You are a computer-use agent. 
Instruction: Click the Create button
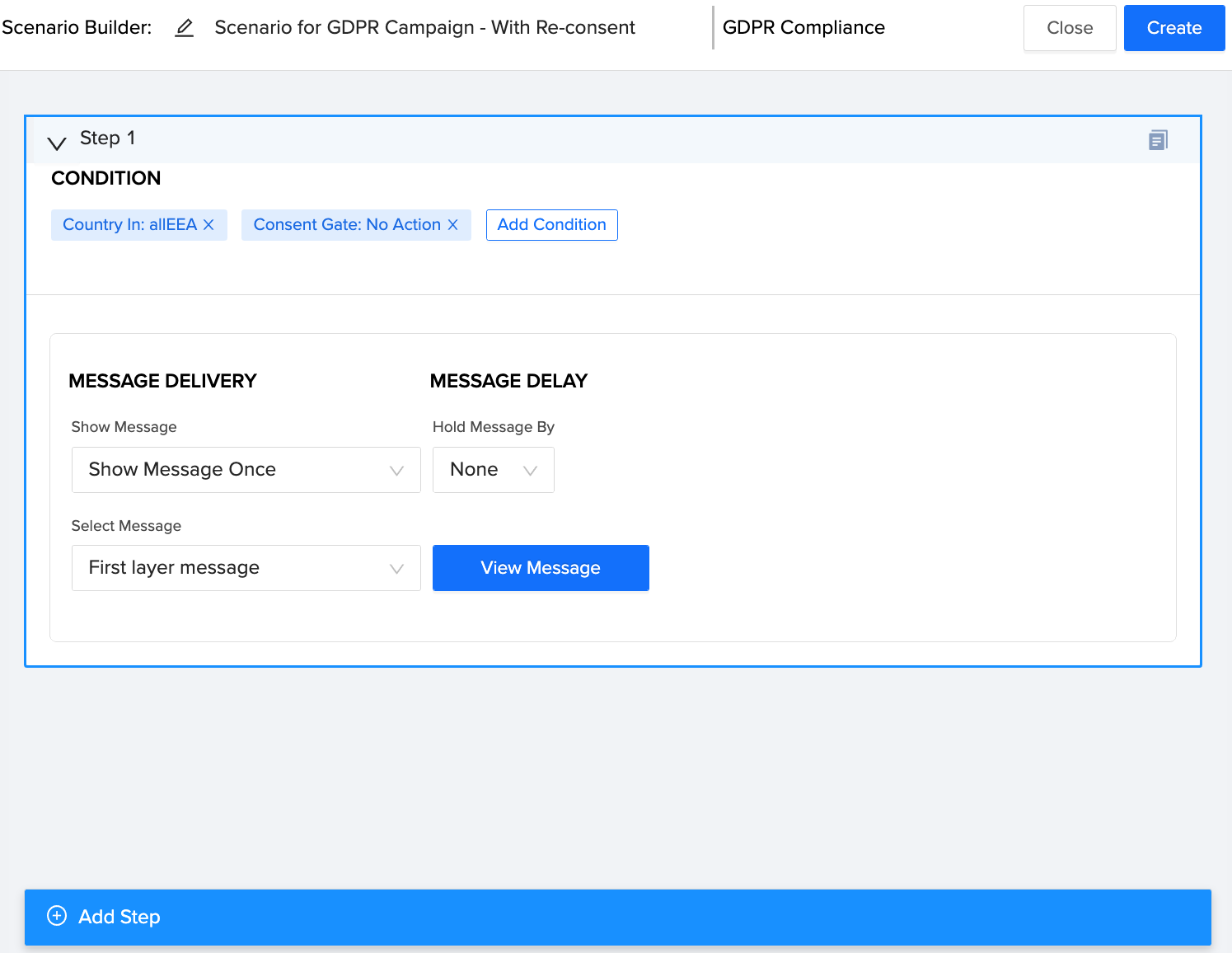click(x=1173, y=27)
